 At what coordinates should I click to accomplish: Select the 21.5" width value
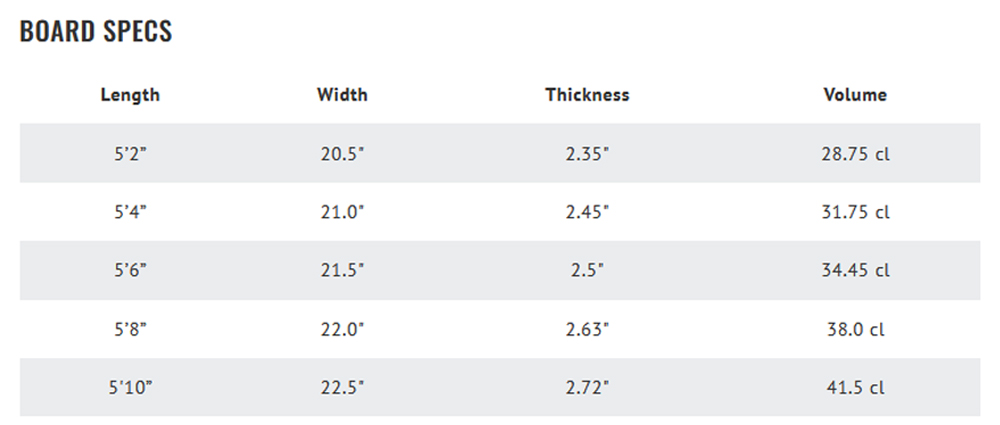(342, 271)
